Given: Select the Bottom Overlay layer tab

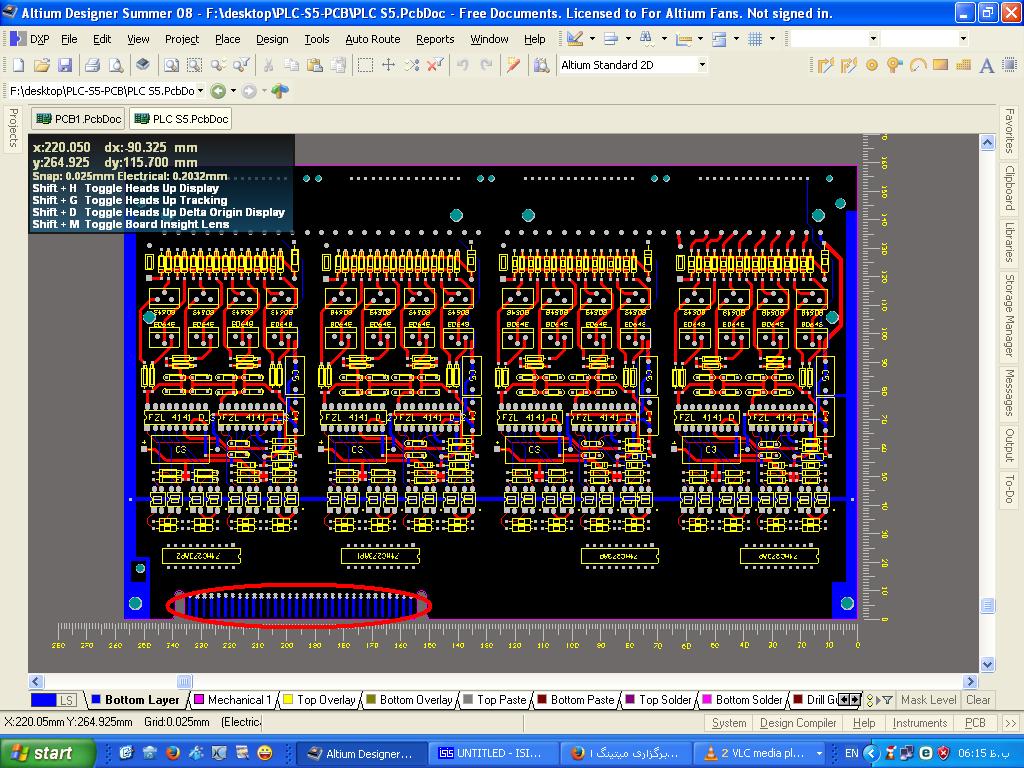Looking at the screenshot, I should coord(409,699).
